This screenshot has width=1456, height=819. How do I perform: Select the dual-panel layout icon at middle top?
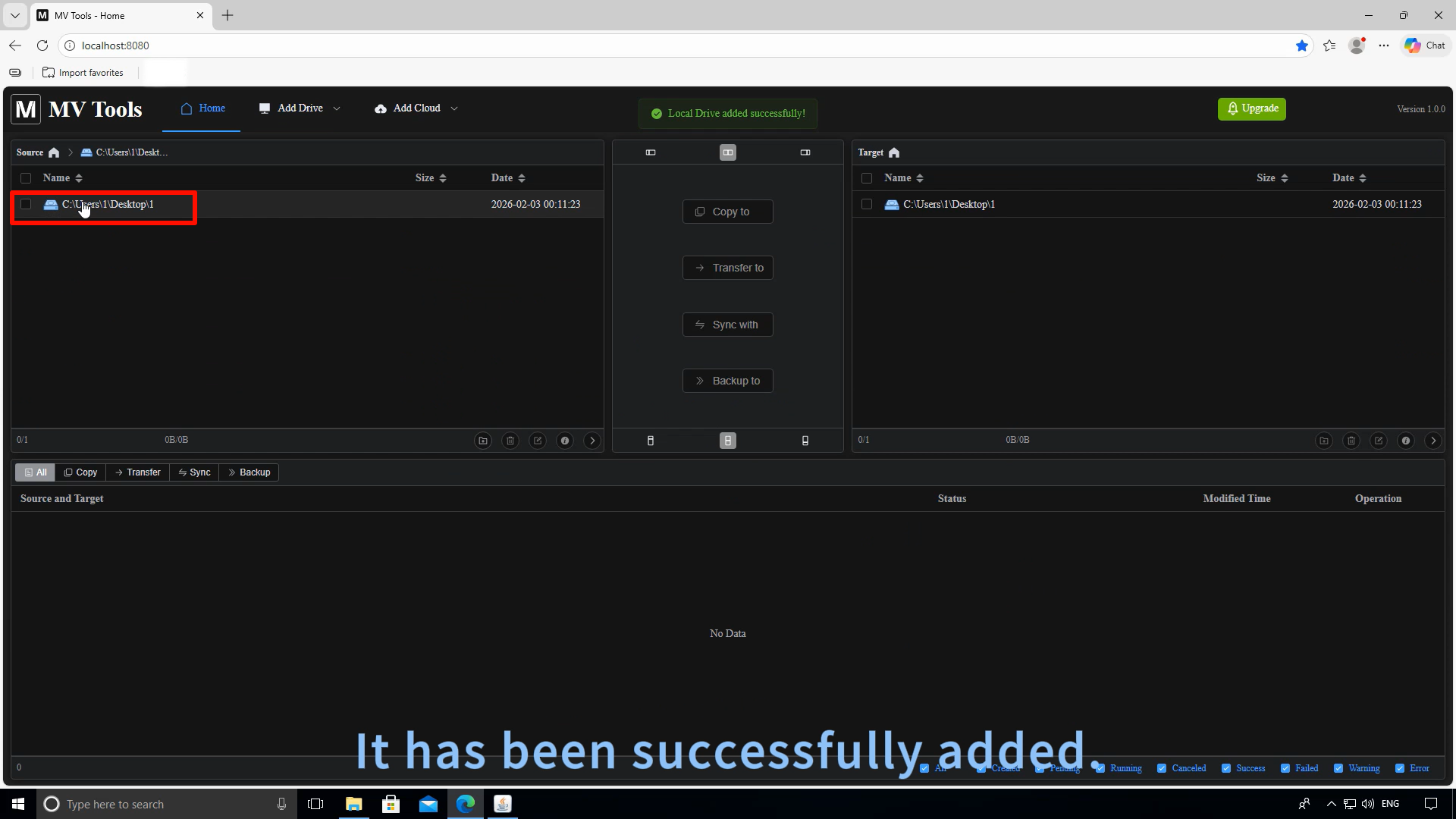(727, 152)
